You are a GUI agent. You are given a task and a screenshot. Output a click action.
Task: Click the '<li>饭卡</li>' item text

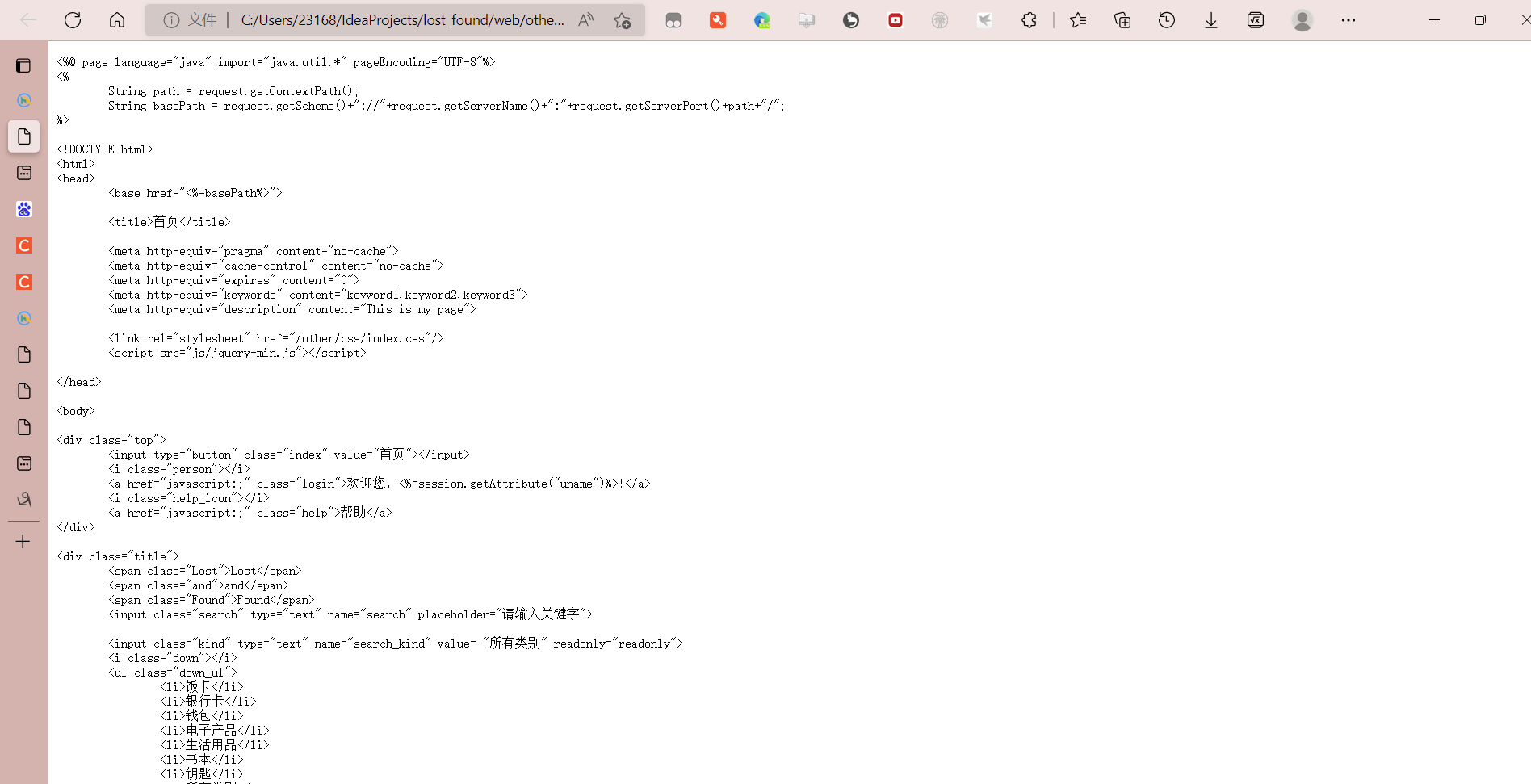coord(202,687)
